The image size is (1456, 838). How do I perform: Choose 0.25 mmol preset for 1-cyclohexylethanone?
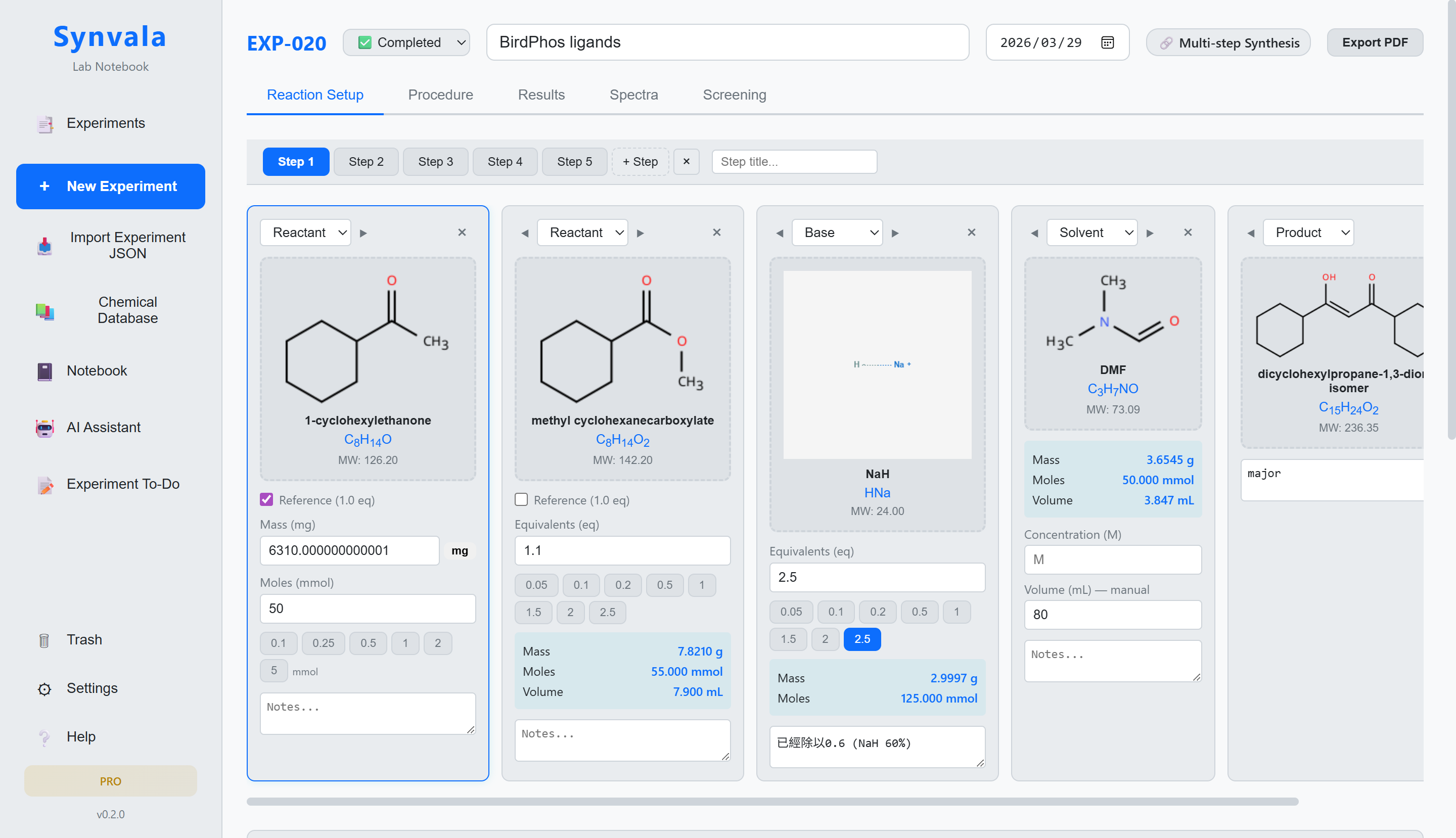tap(323, 643)
